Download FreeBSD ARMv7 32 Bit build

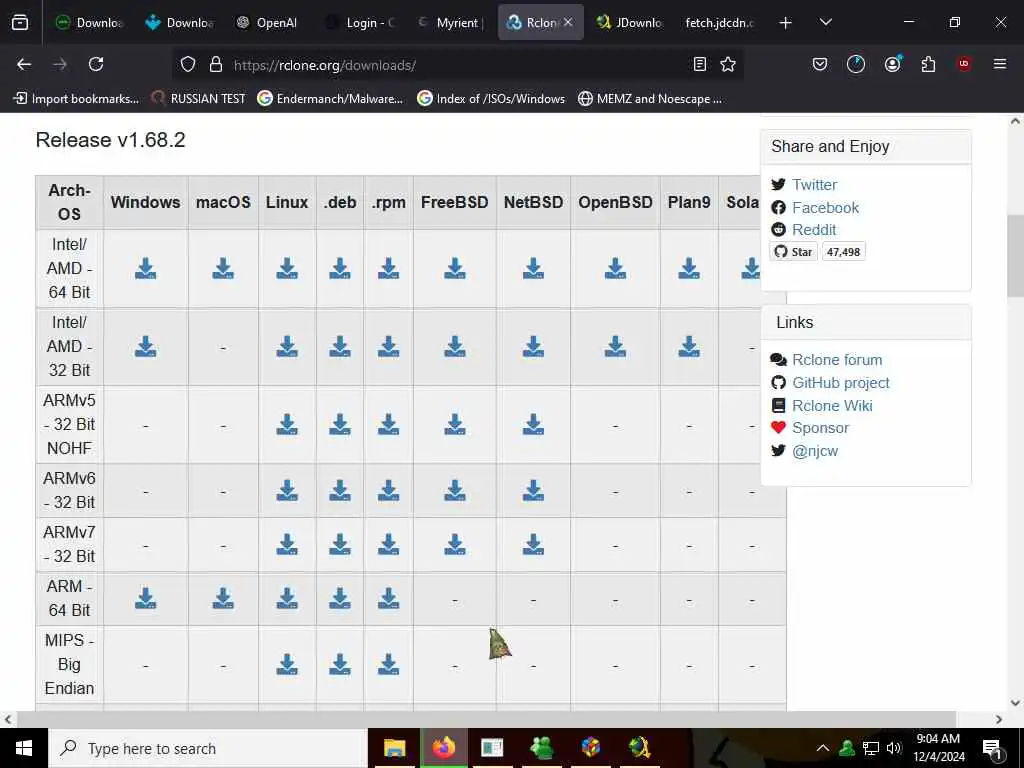(455, 544)
